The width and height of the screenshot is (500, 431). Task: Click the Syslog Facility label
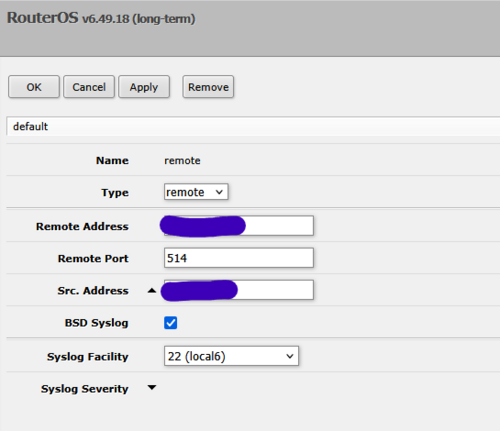pos(88,357)
